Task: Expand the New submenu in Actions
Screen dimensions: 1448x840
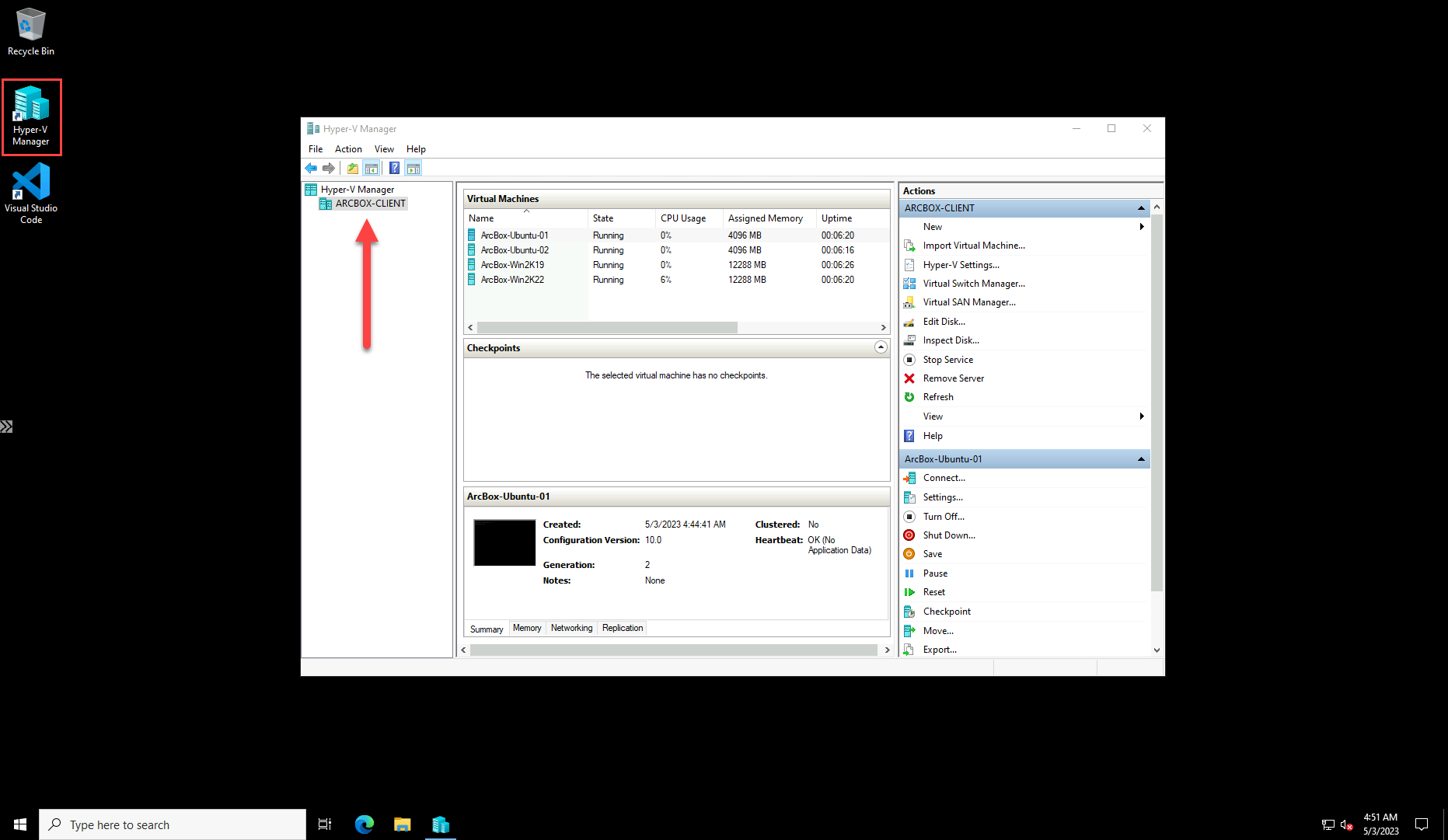Action: click(x=1142, y=227)
